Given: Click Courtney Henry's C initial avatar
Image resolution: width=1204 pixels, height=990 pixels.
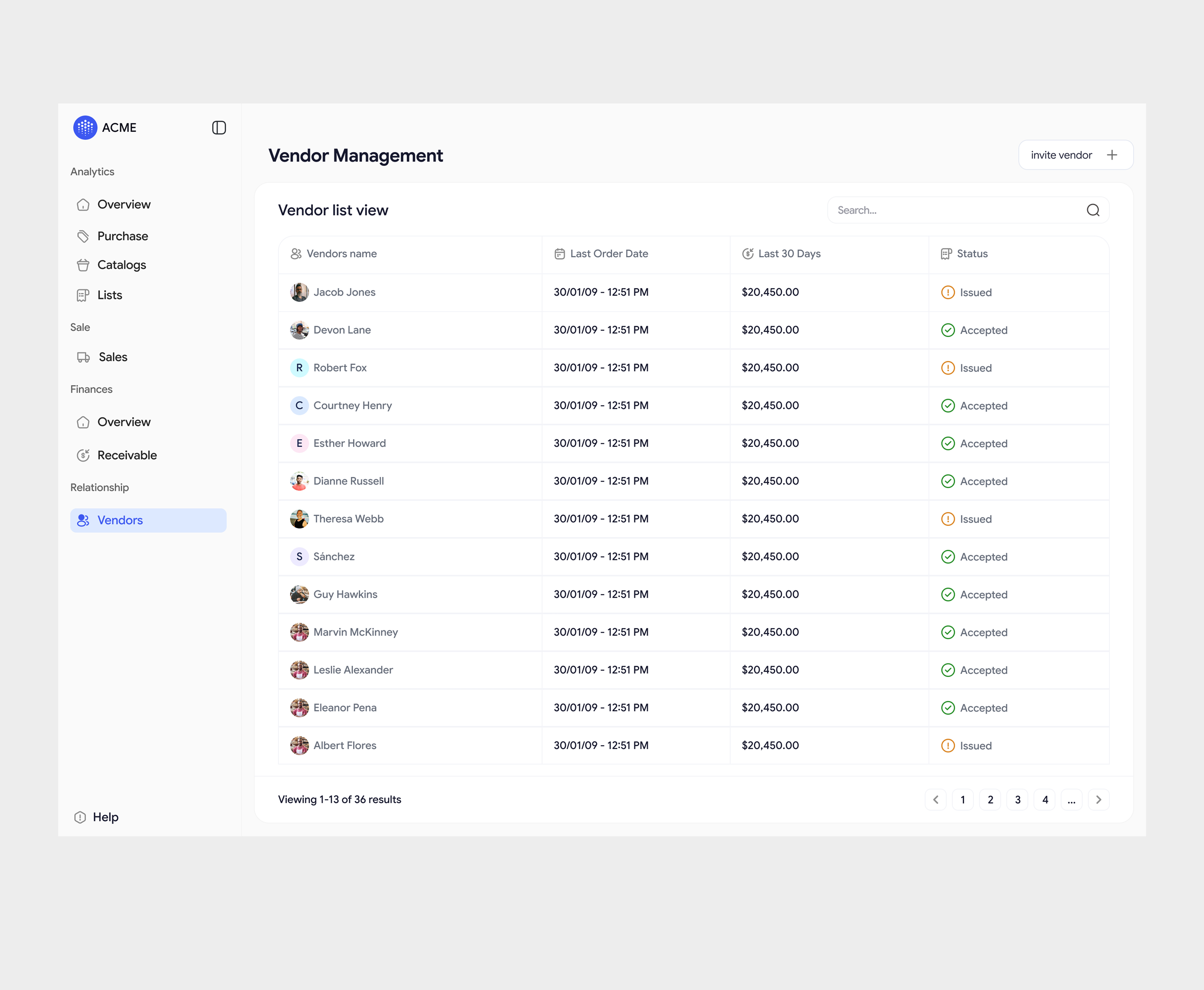Looking at the screenshot, I should coord(299,405).
